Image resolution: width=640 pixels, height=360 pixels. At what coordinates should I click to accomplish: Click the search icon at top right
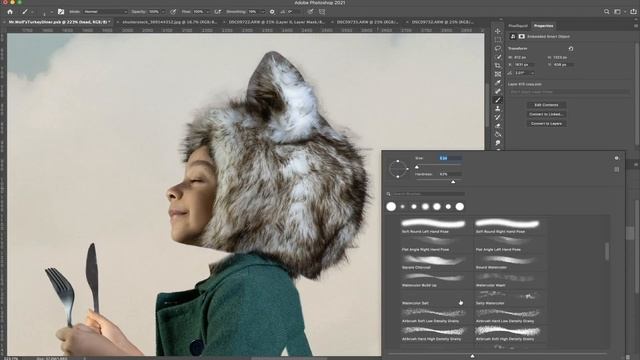(607, 12)
